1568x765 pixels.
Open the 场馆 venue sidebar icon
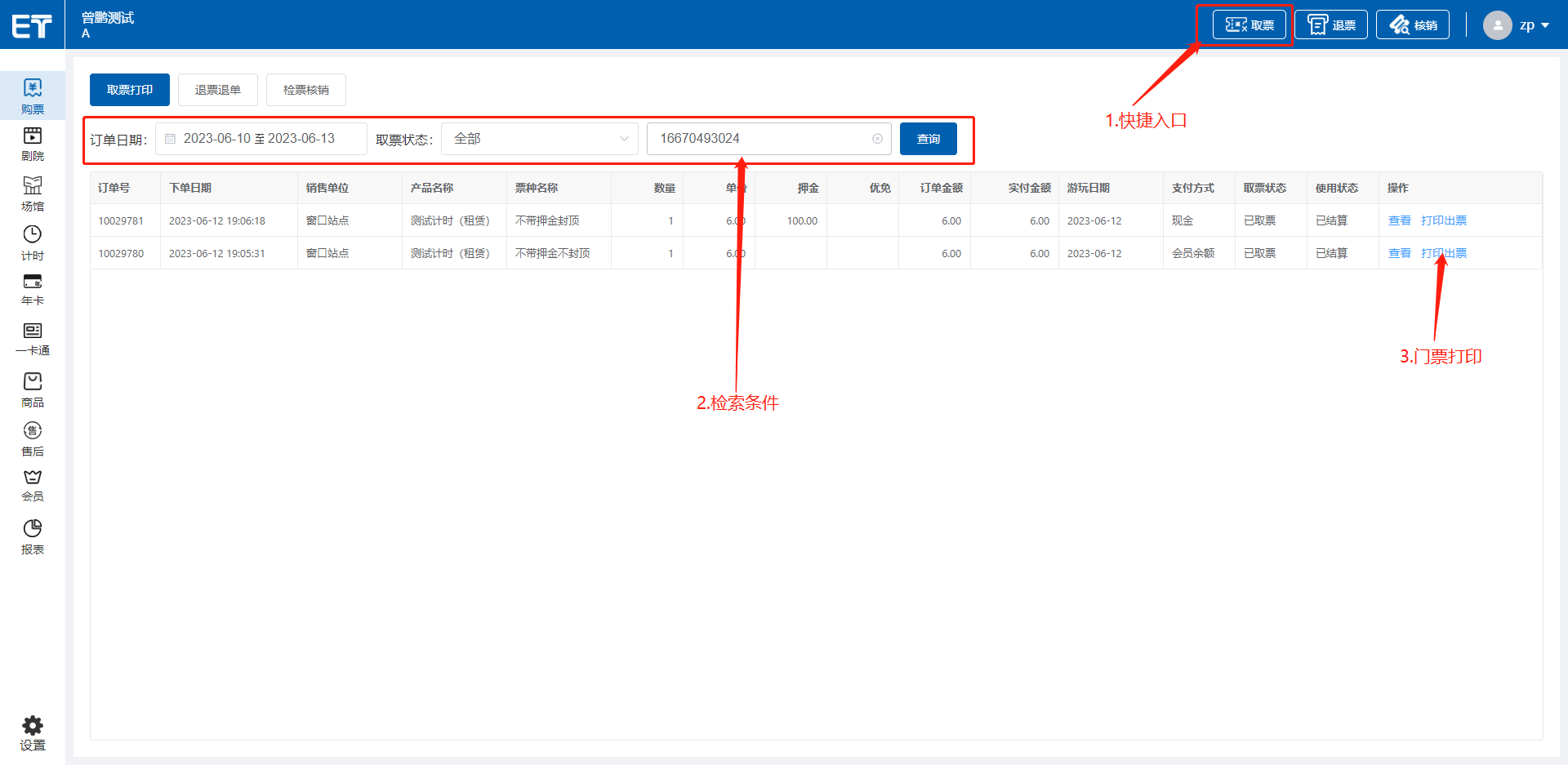pyautogui.click(x=33, y=193)
